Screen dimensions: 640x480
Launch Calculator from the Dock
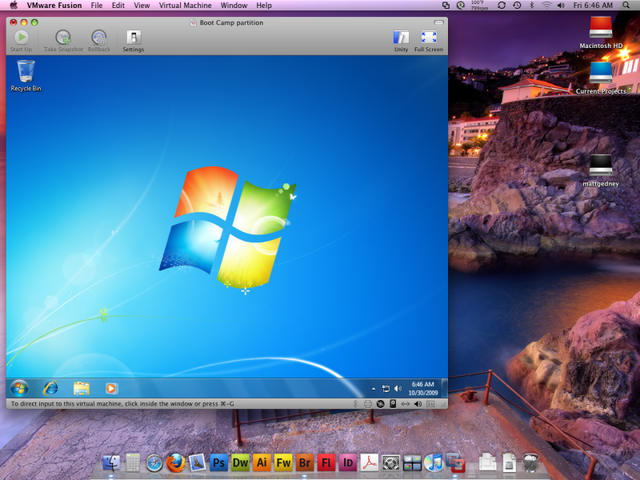pos(133,463)
